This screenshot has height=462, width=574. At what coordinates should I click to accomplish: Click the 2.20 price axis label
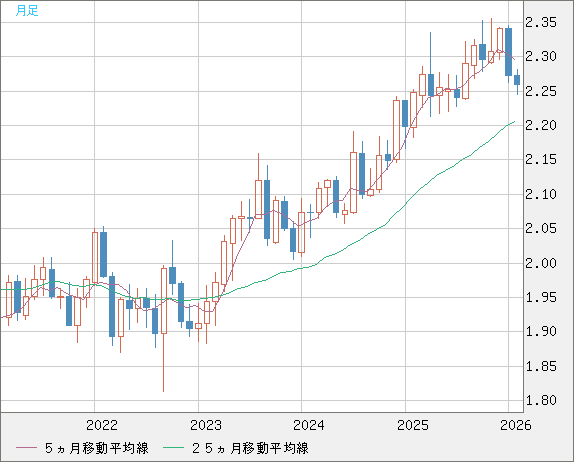click(x=541, y=126)
